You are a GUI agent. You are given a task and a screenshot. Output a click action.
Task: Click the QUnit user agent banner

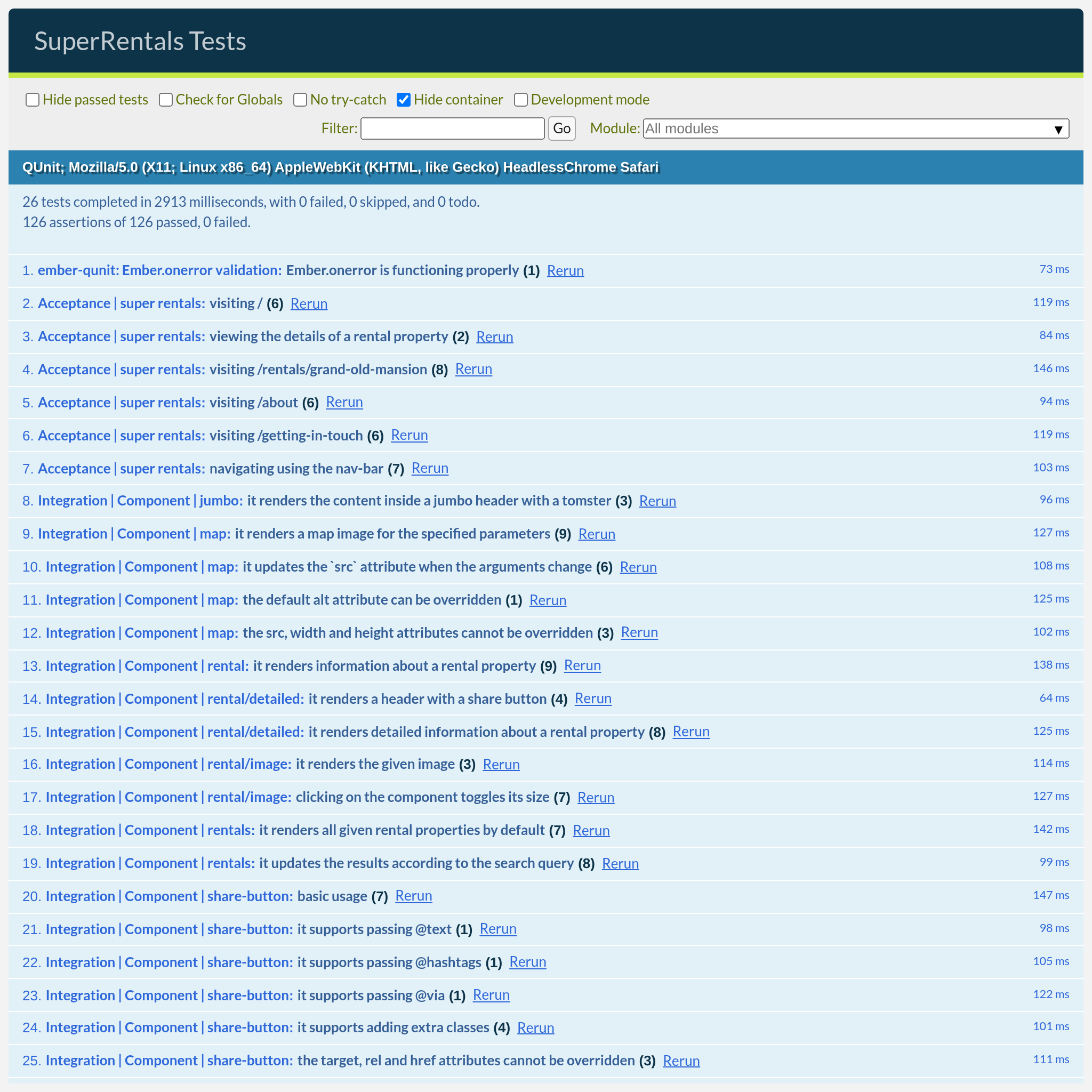pyautogui.click(x=340, y=167)
